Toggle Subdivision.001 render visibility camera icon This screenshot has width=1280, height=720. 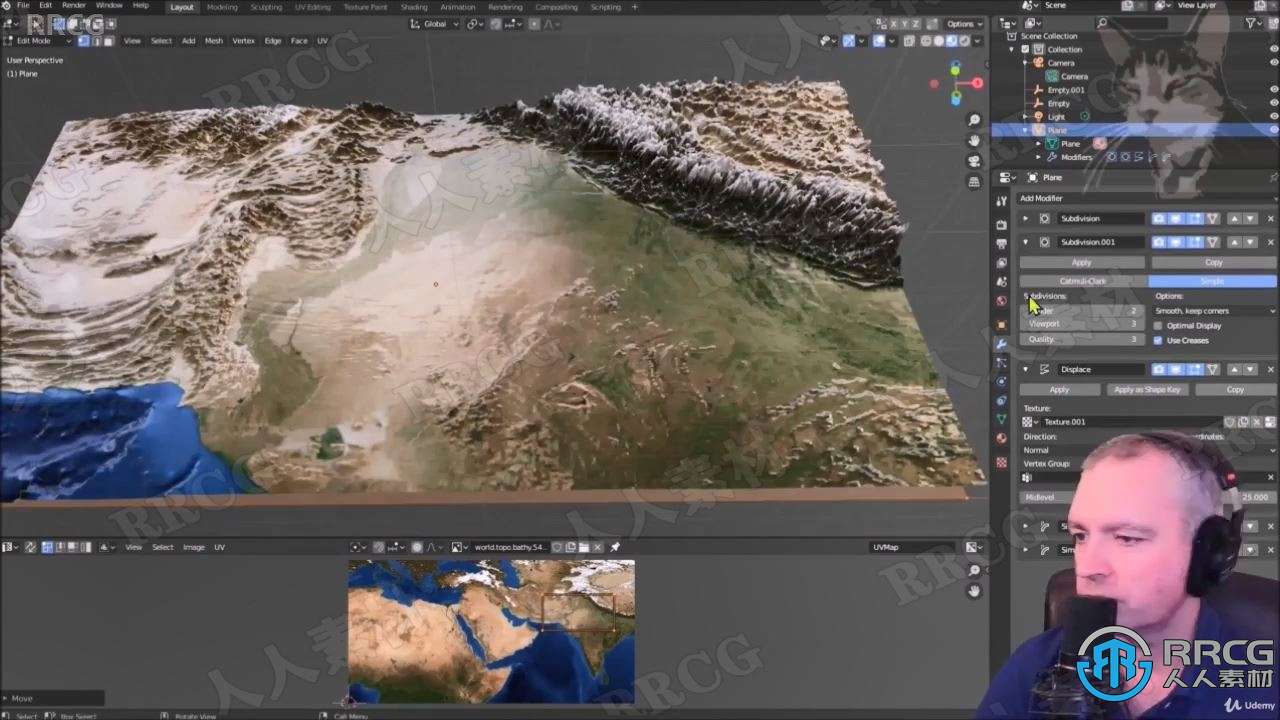pos(1159,242)
